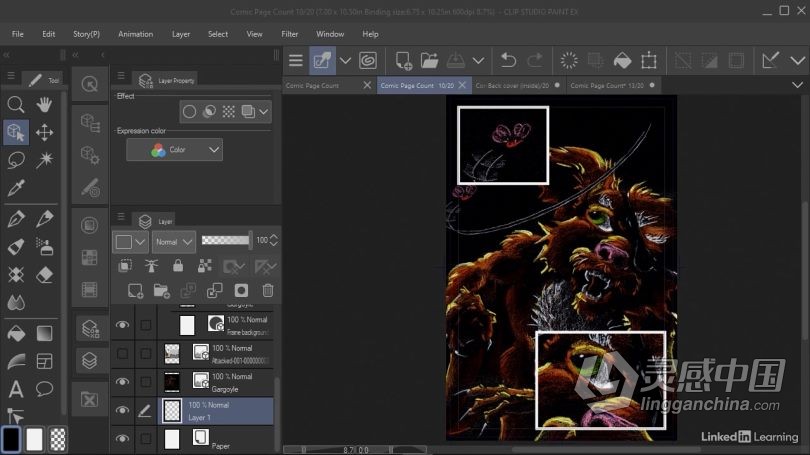Check the selection box of Attacked-001 layer

click(x=146, y=353)
